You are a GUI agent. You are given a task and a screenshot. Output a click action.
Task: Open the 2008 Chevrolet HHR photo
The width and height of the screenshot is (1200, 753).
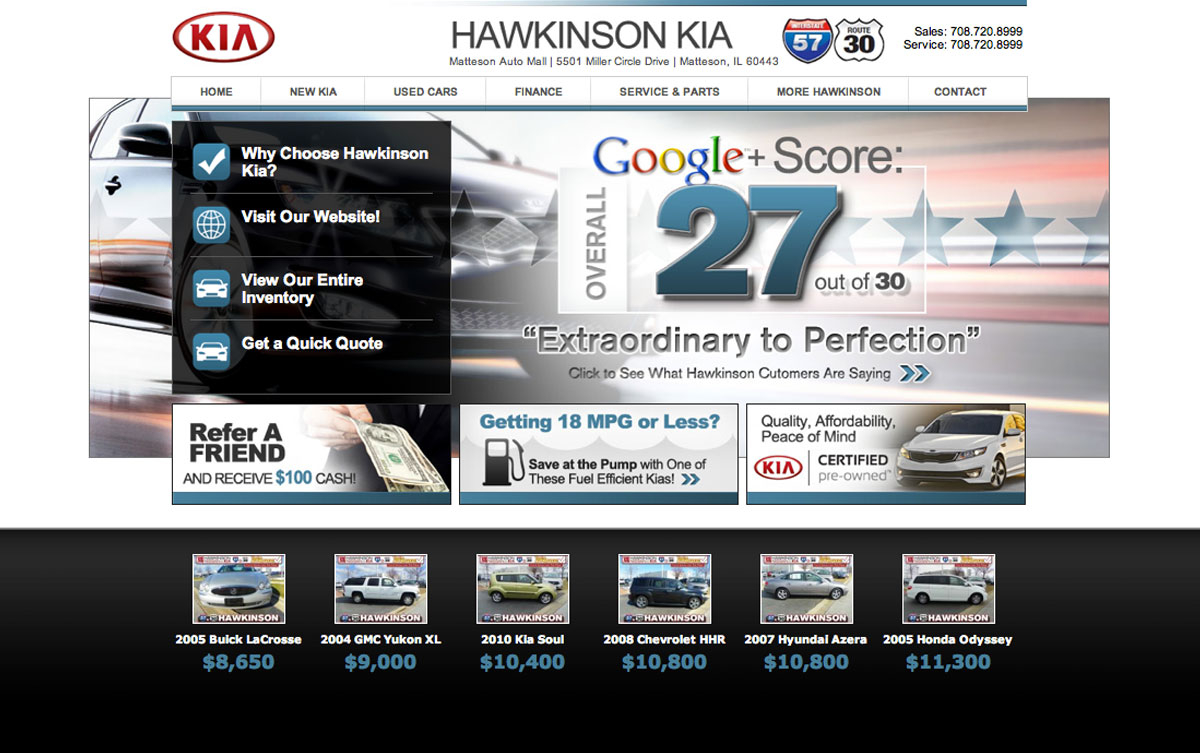tap(664, 589)
